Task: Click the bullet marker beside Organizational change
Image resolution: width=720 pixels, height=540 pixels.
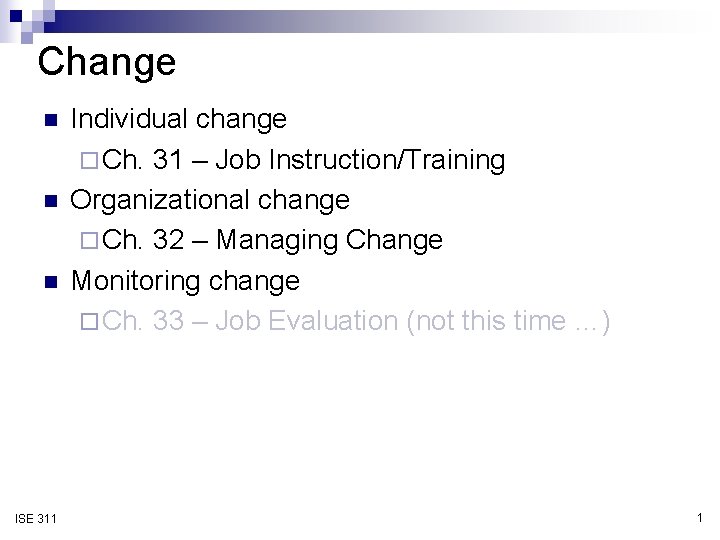Action: (49, 202)
